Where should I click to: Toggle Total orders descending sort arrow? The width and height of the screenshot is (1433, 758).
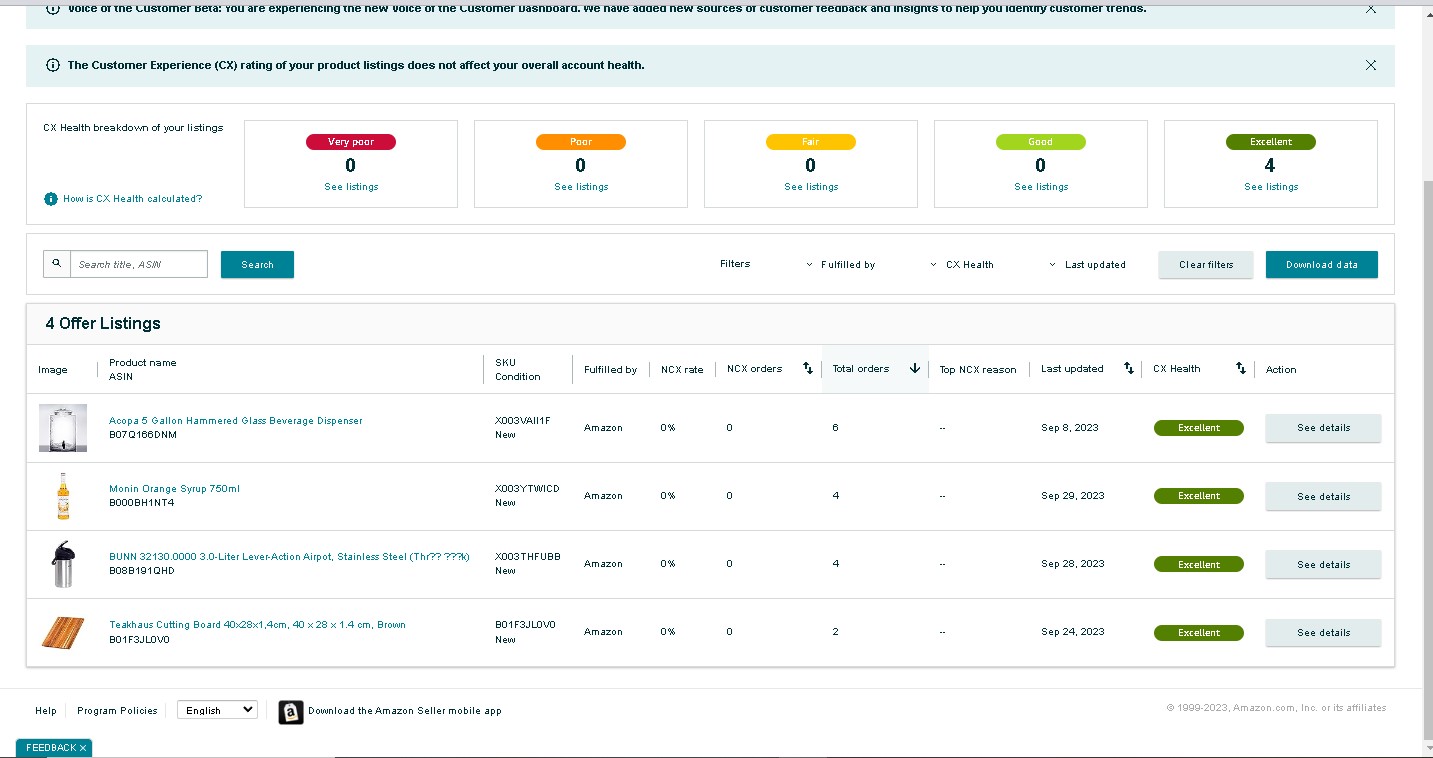point(914,369)
